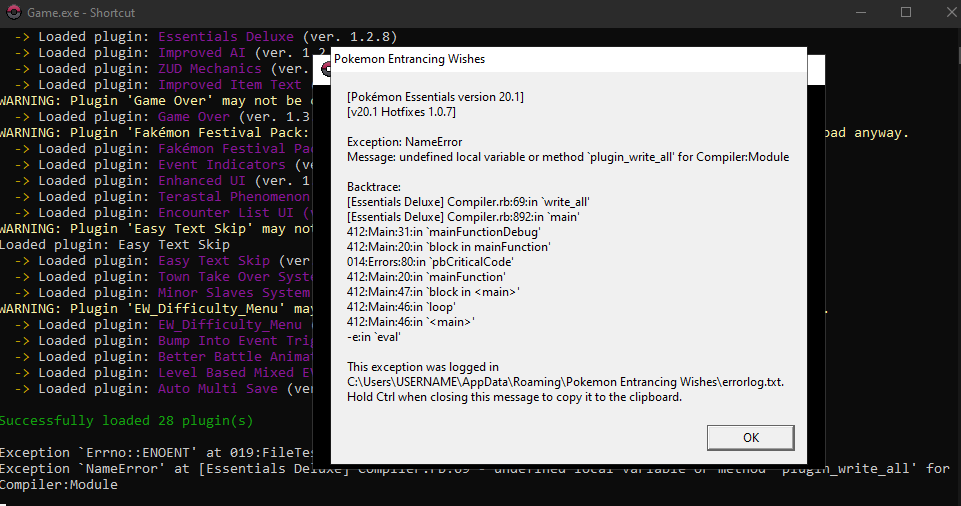The height and width of the screenshot is (506, 961).
Task: Click '[v20.1 Hotfixes 1.0.7]' text
Action: [401, 111]
